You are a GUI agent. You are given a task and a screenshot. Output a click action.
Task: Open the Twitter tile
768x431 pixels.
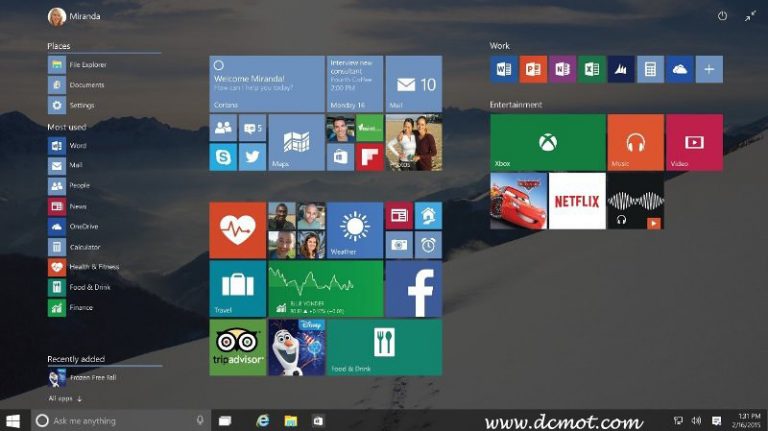[x=252, y=157]
